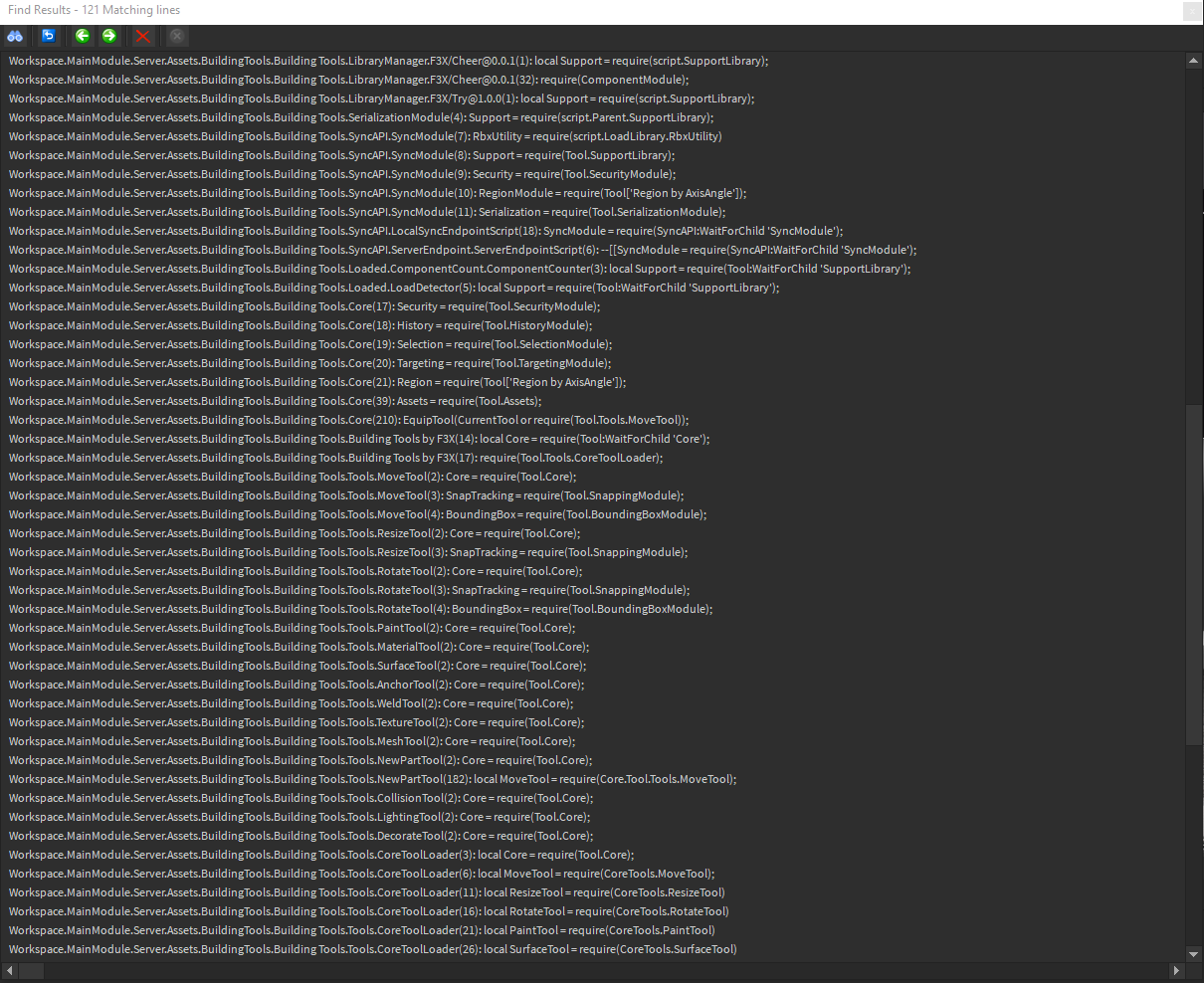Select Core(21) Region result

(318, 382)
